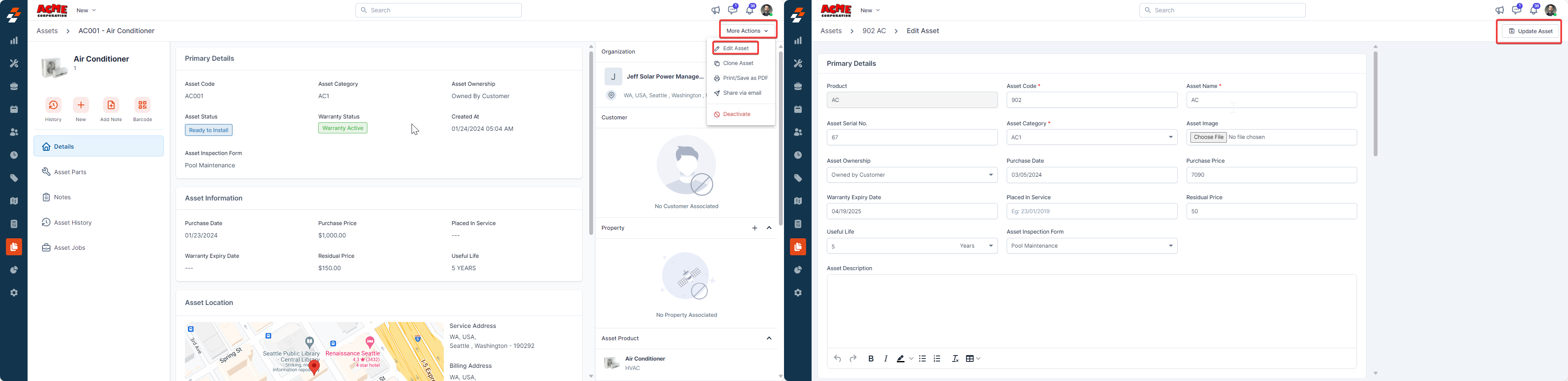Click Air Conditioner thumbnail in Asset Product section
The height and width of the screenshot is (381, 1568).
click(612, 363)
